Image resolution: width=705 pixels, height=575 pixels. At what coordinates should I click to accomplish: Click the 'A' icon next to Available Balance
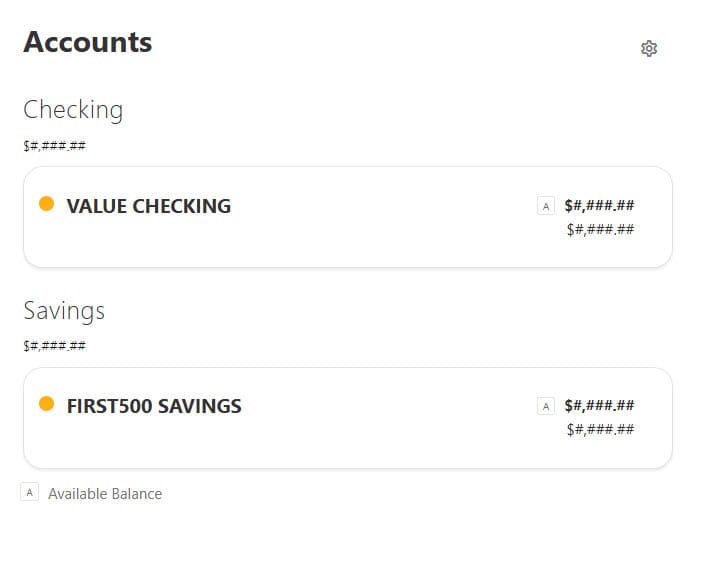30,492
